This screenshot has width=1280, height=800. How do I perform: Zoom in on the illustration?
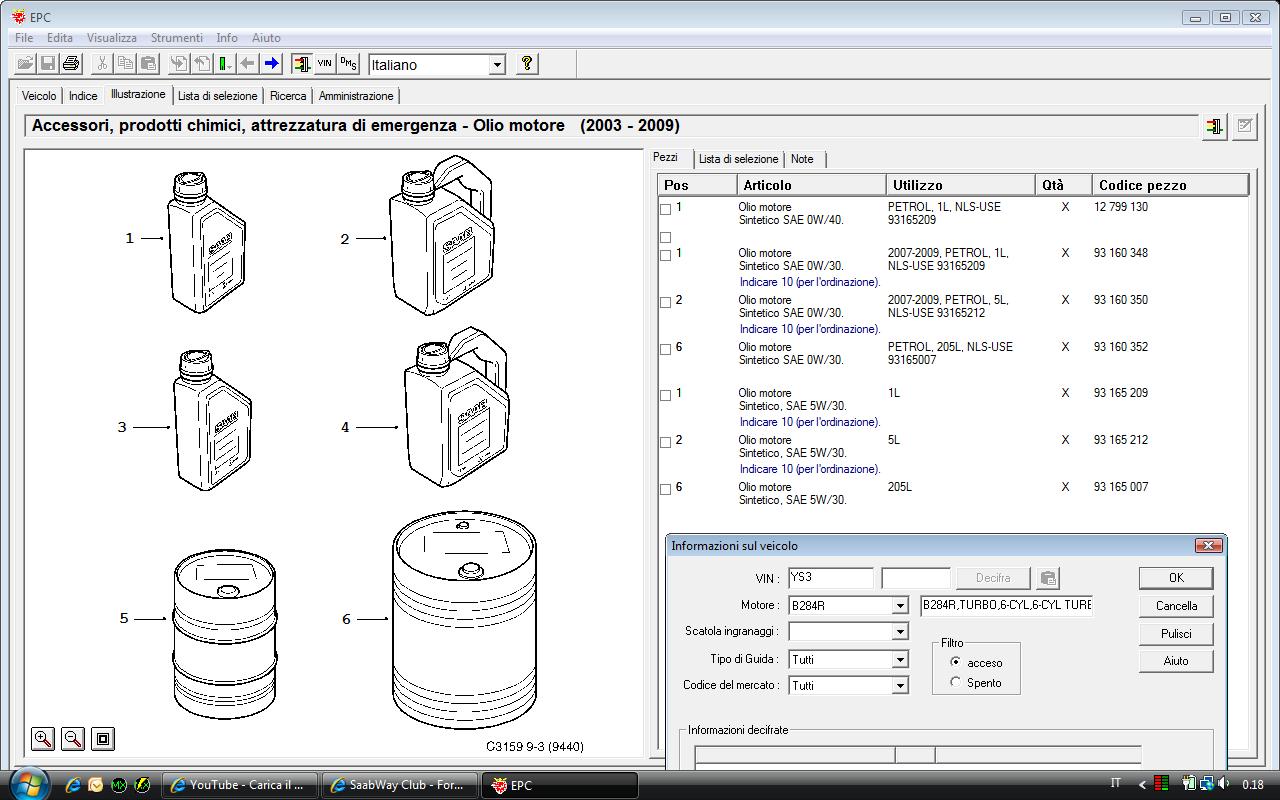click(43, 739)
